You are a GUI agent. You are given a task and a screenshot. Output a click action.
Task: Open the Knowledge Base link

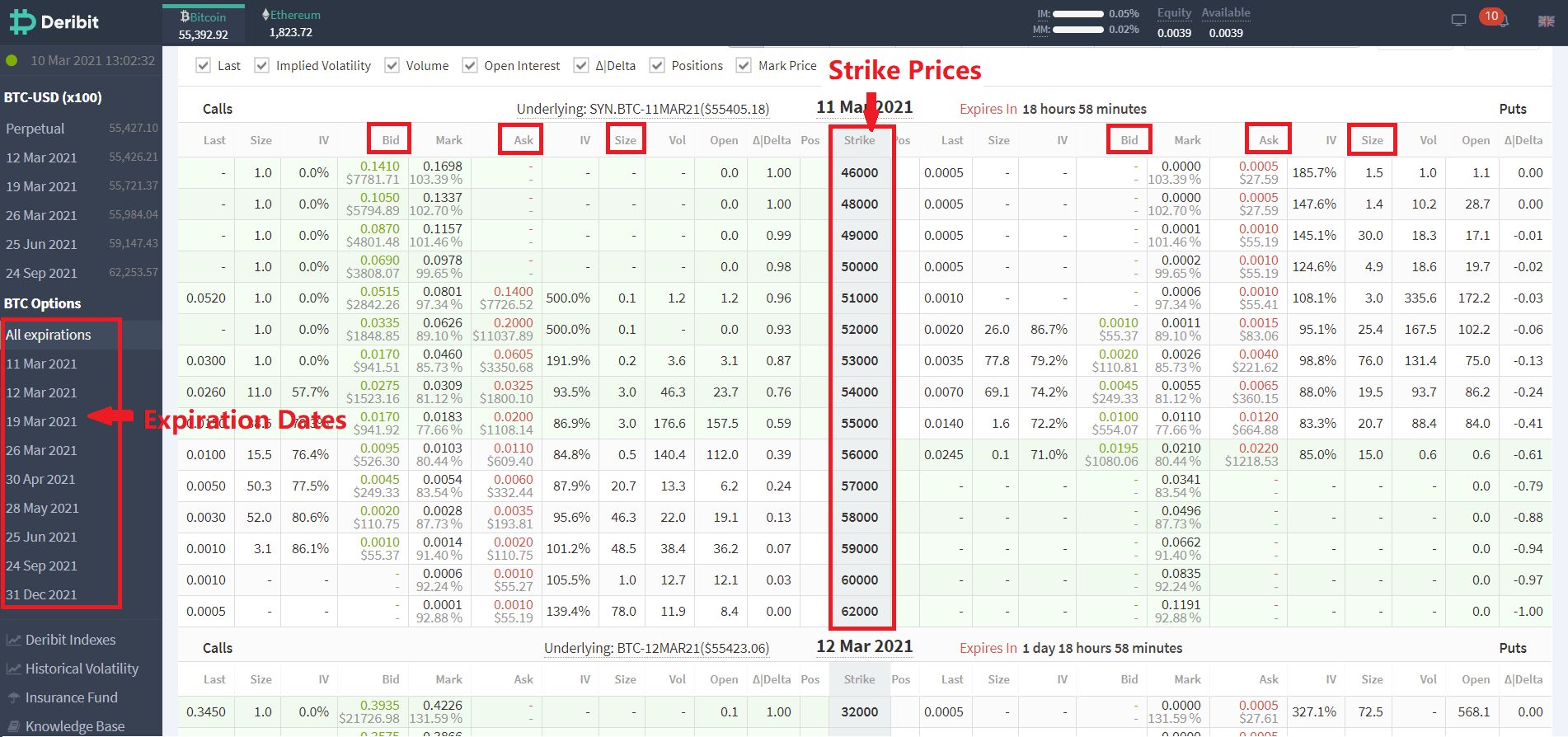[75, 726]
